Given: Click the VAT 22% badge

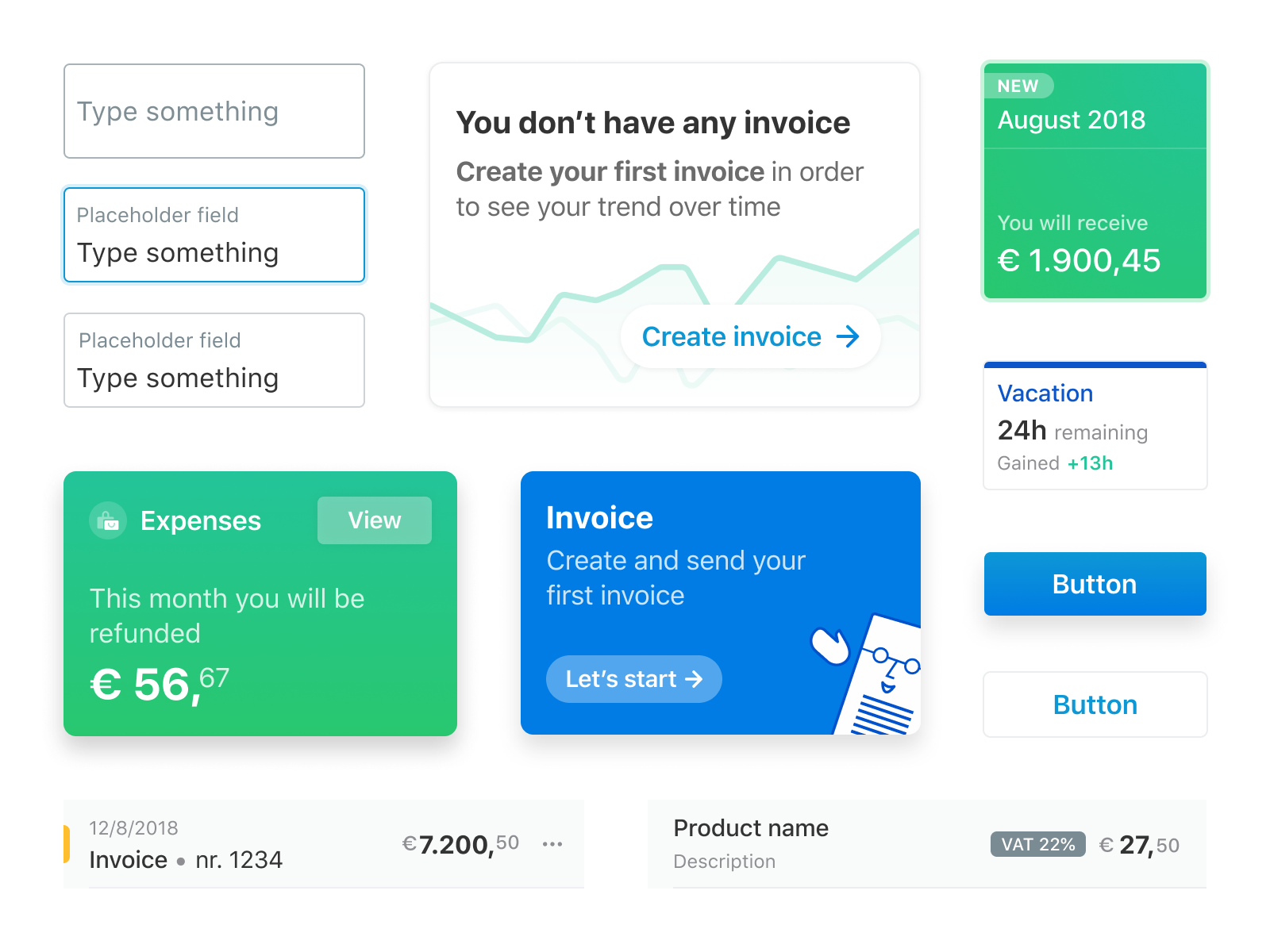Looking at the screenshot, I should [x=1037, y=844].
